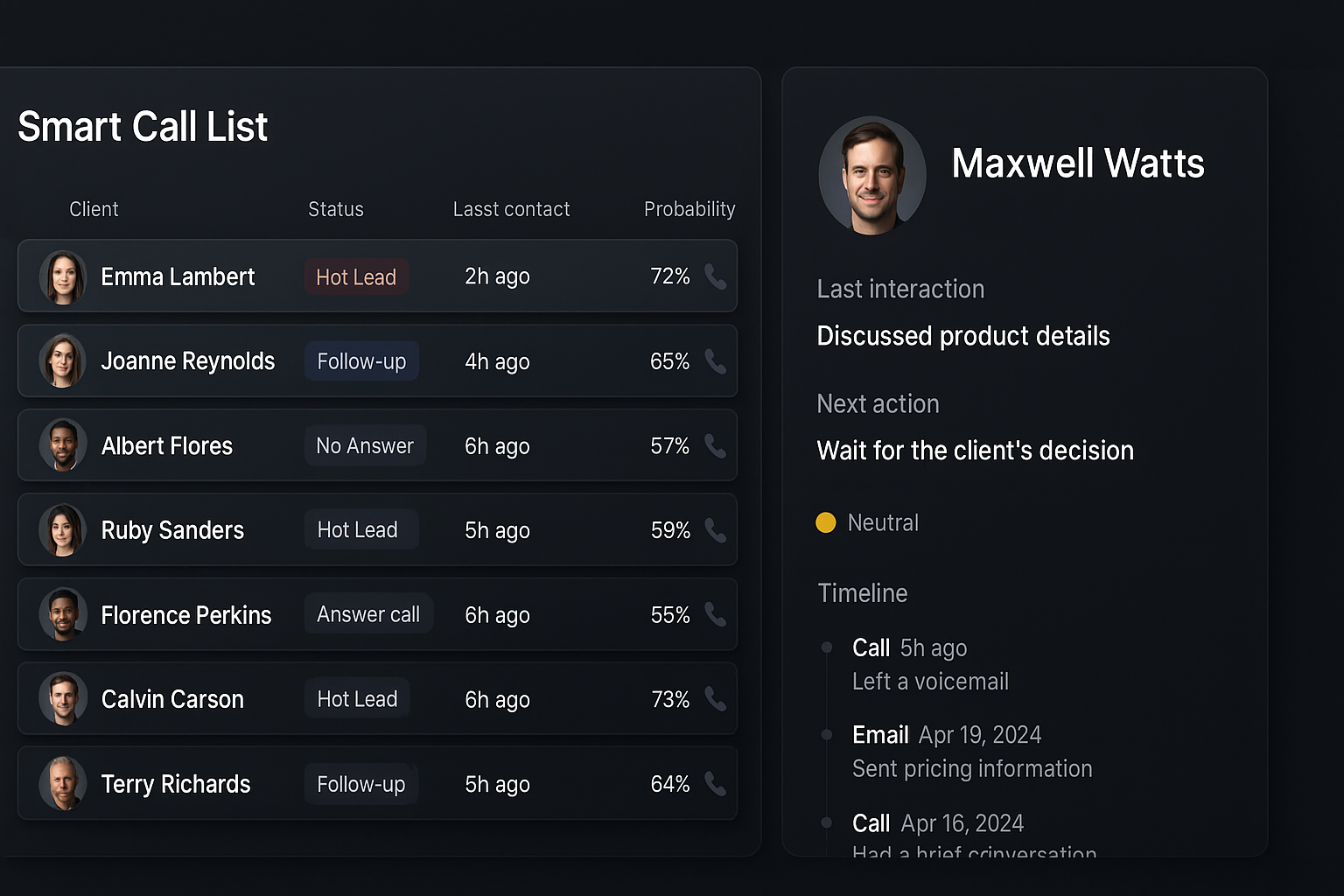The width and height of the screenshot is (1344, 896).
Task: Ring Terry Richards using phone icon
Action: (715, 784)
